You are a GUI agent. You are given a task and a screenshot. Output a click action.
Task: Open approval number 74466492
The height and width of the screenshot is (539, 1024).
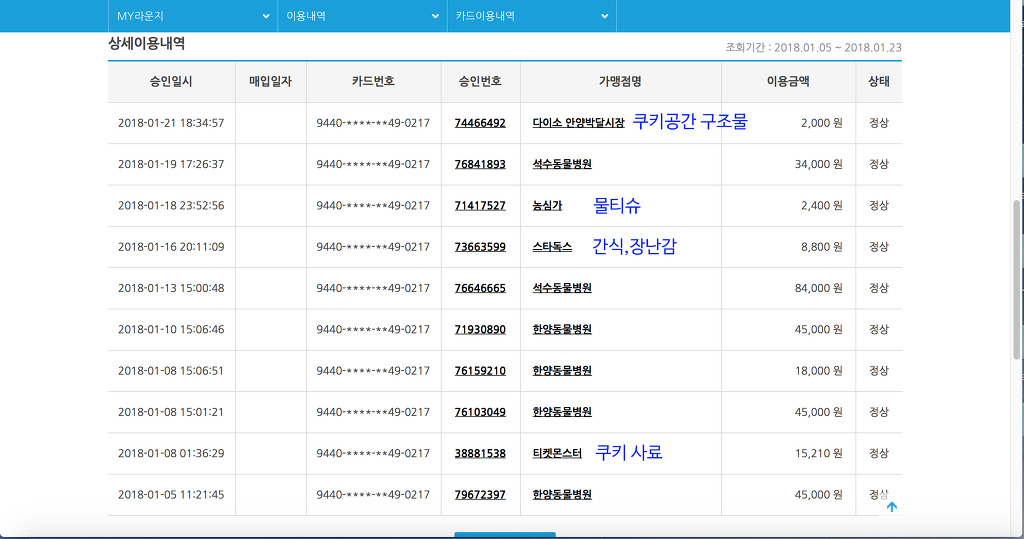tap(480, 123)
